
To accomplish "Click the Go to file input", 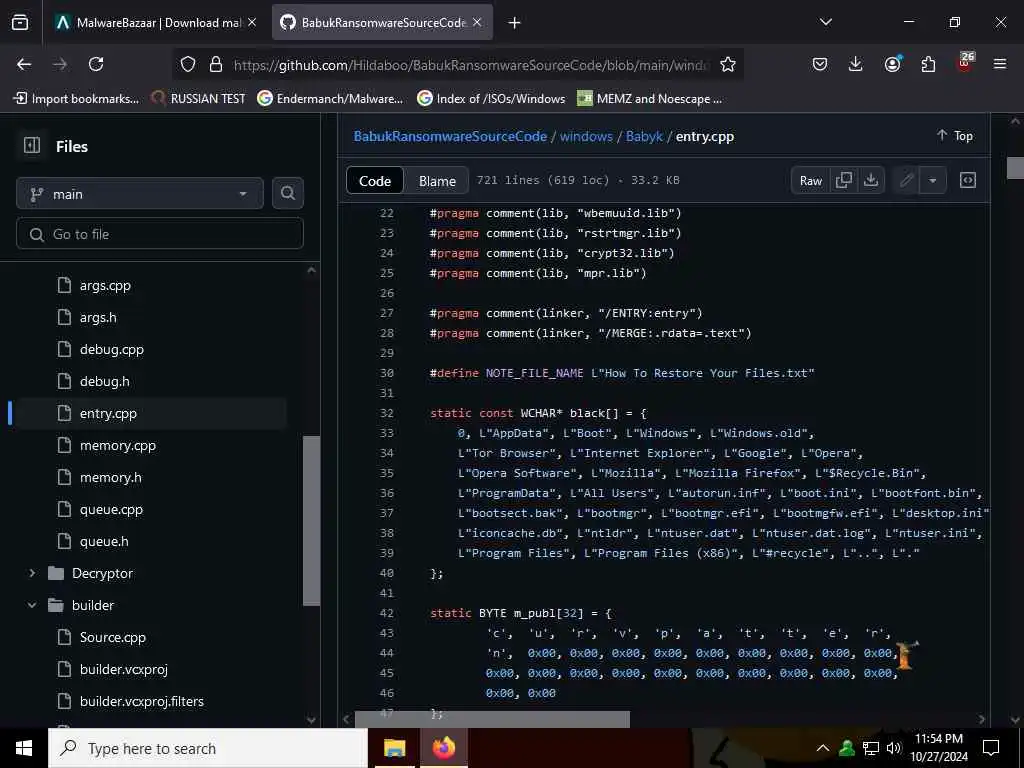I will coord(160,234).
